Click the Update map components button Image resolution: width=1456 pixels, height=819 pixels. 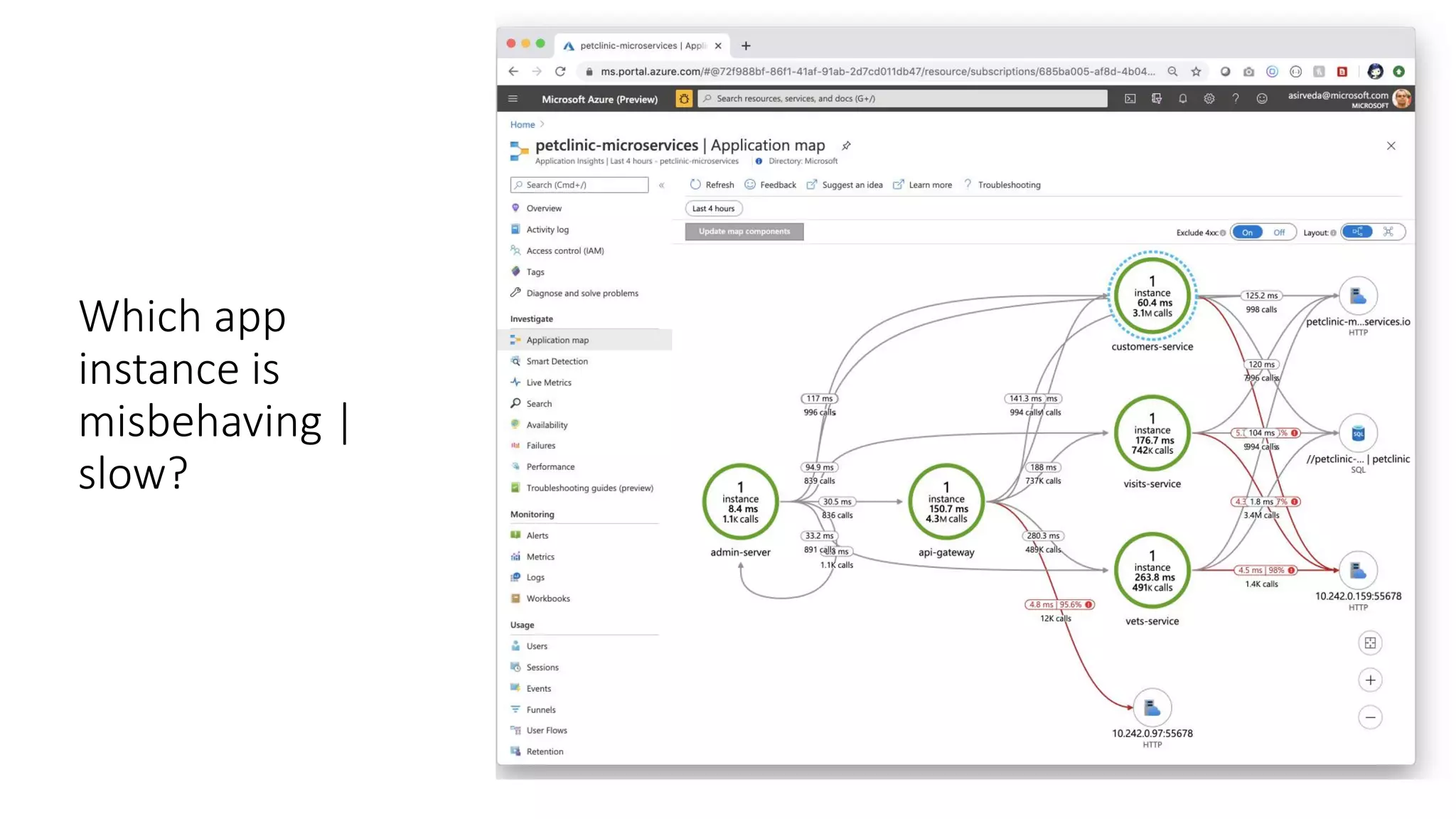(744, 232)
